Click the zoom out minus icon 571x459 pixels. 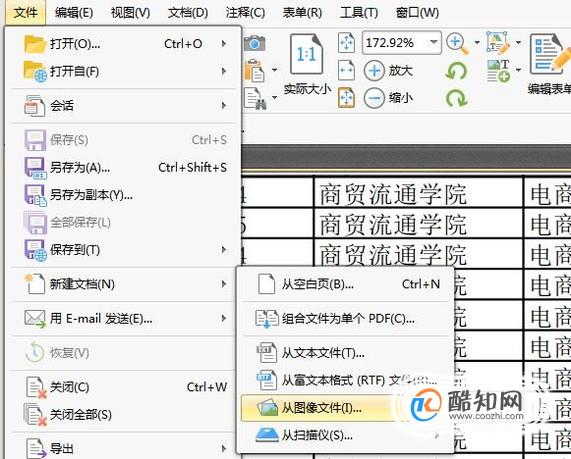374,98
